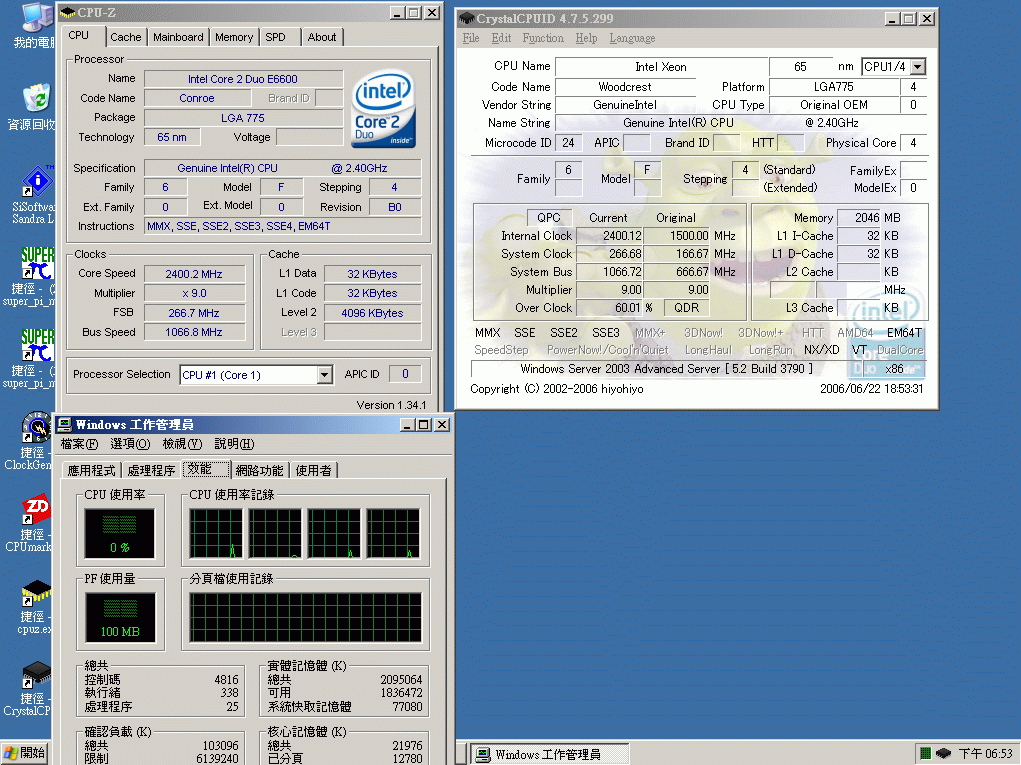Switch to the SPD tab in CPU-Z

point(275,37)
